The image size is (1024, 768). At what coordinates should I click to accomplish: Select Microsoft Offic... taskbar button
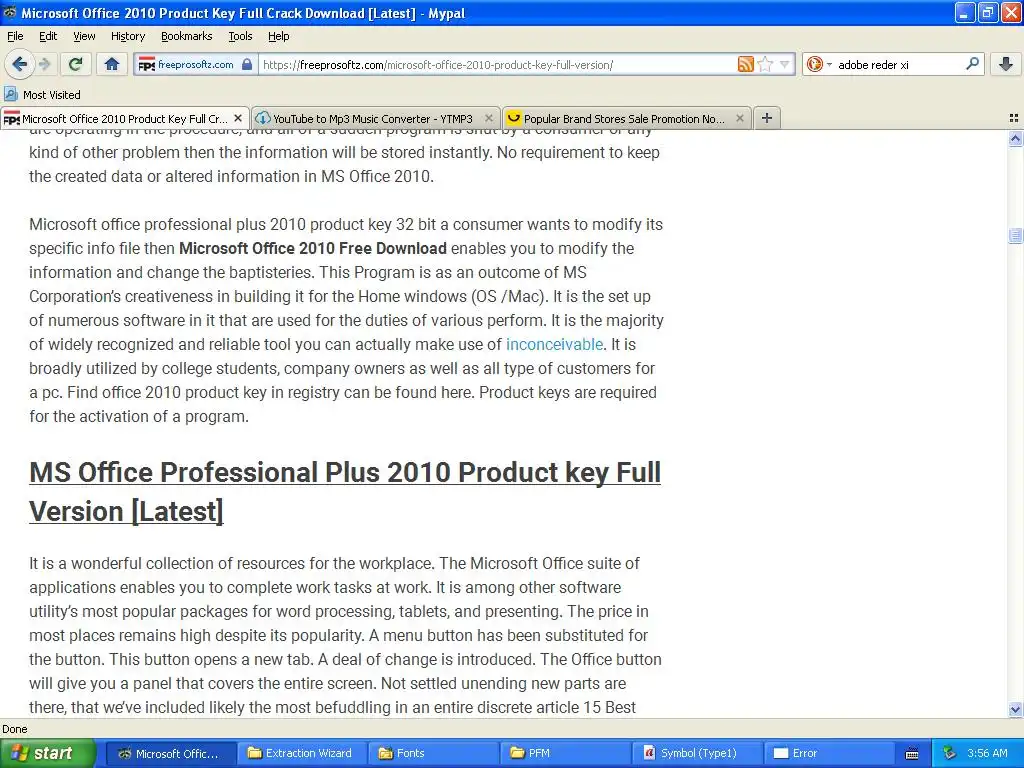[169, 753]
